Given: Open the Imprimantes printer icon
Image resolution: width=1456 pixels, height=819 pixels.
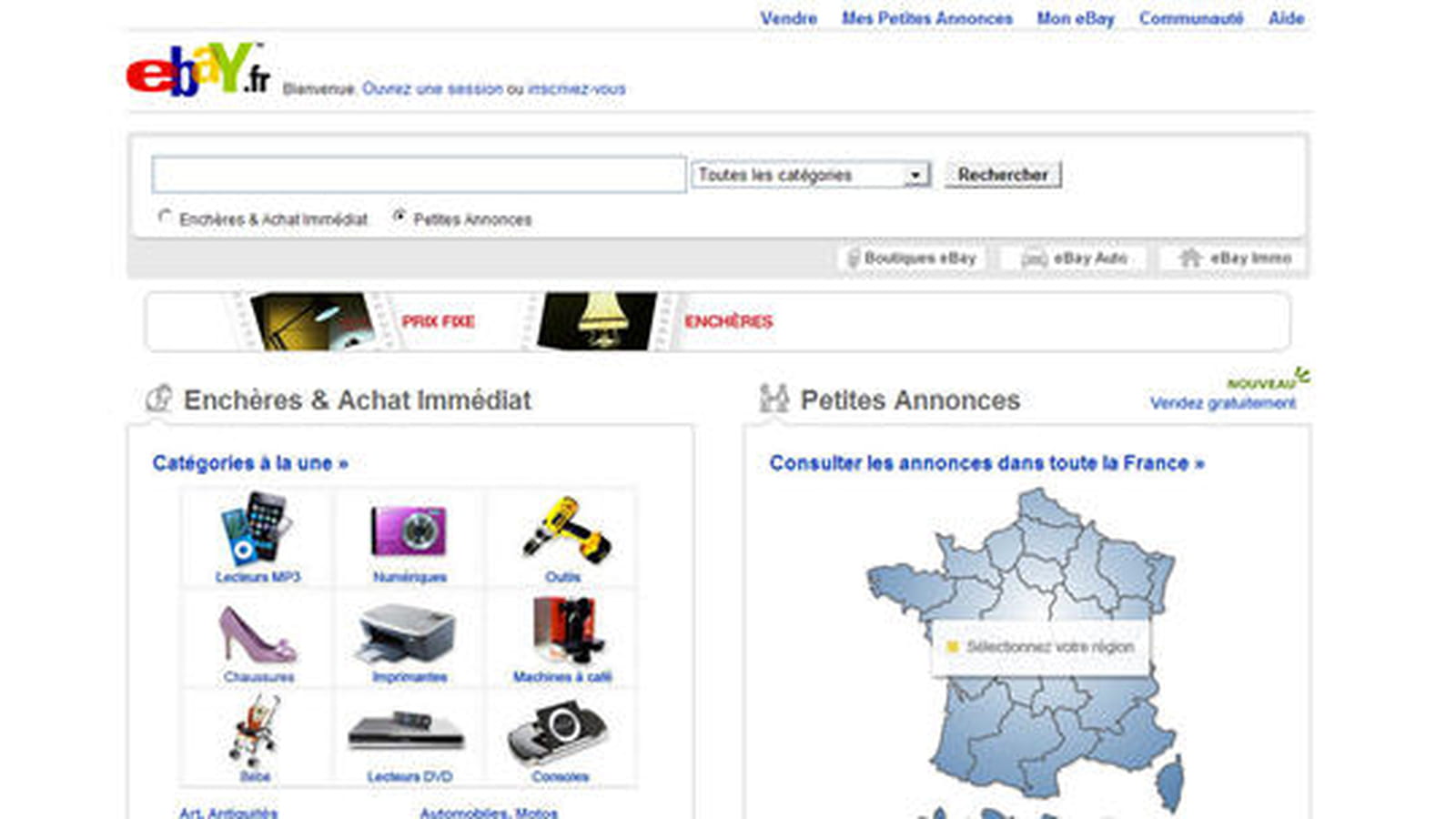Looking at the screenshot, I should click(x=407, y=633).
